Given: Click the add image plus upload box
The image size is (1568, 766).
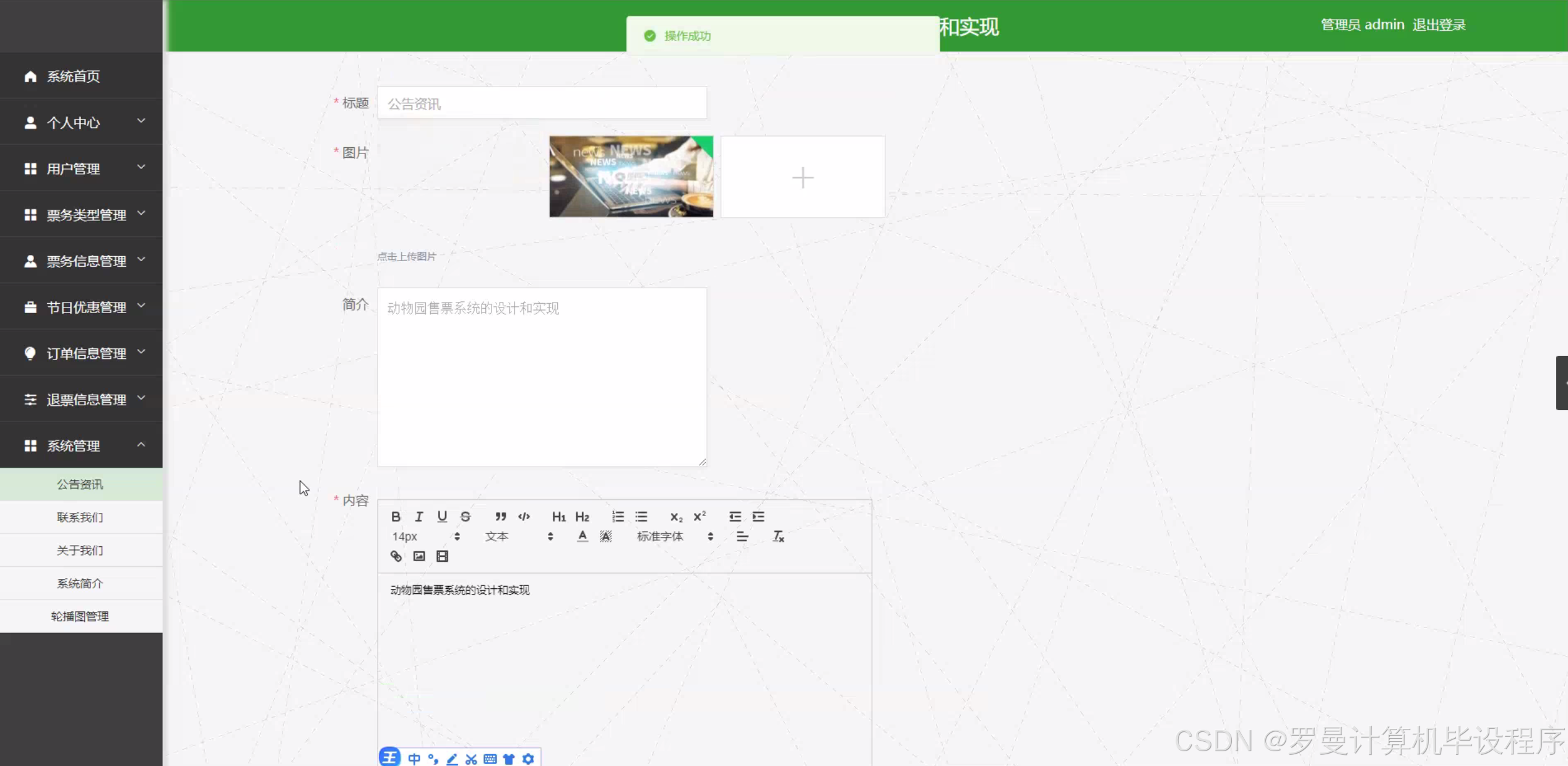Looking at the screenshot, I should click(803, 177).
